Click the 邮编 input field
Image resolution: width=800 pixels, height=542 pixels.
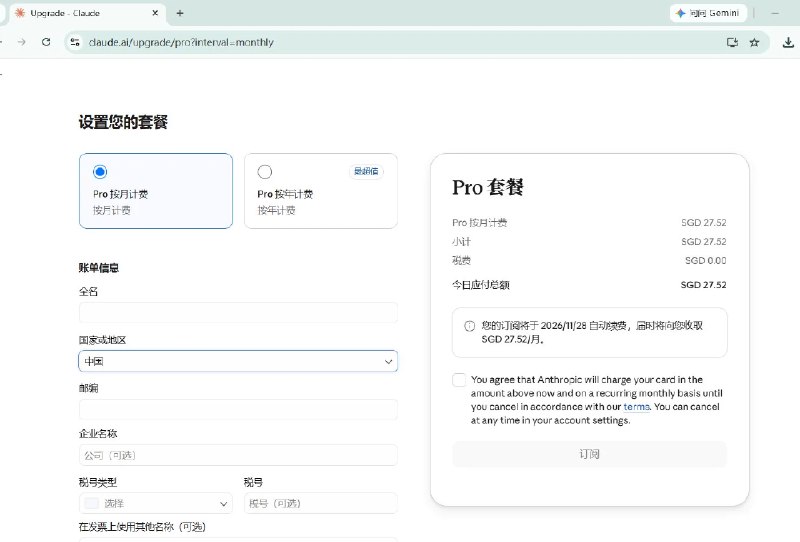point(238,409)
